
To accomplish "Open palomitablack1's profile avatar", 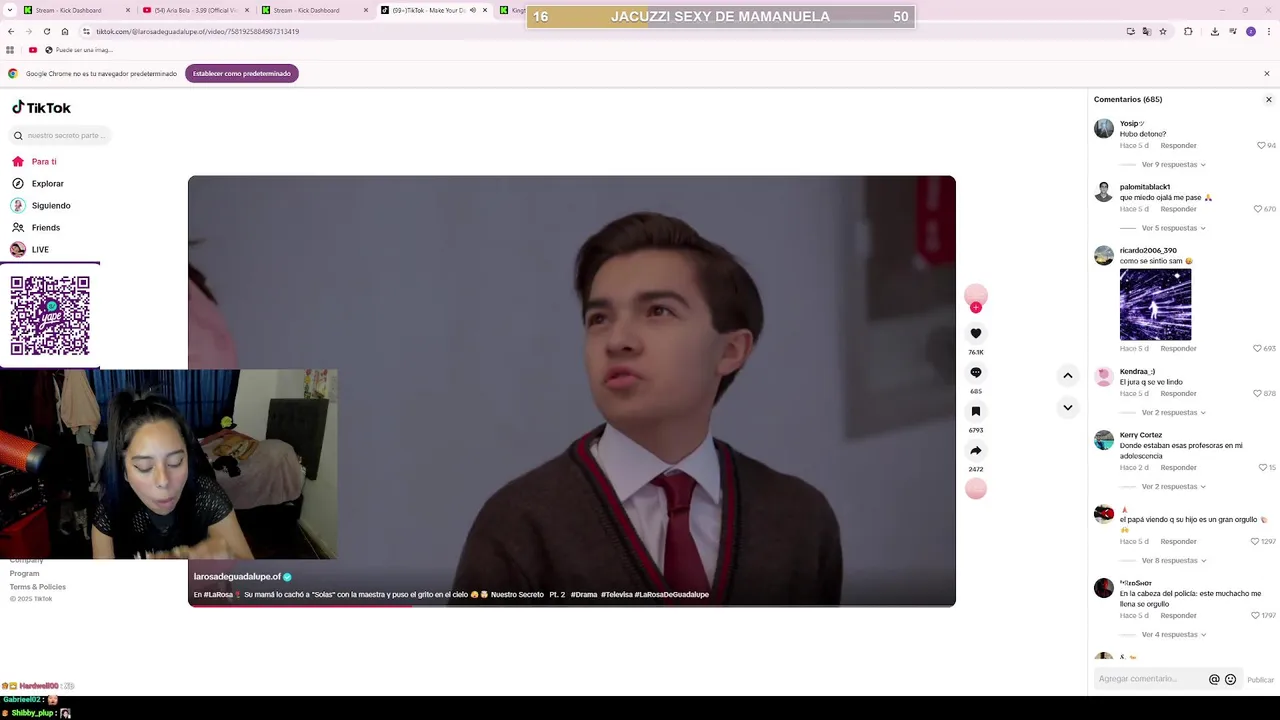I will 1104,192.
